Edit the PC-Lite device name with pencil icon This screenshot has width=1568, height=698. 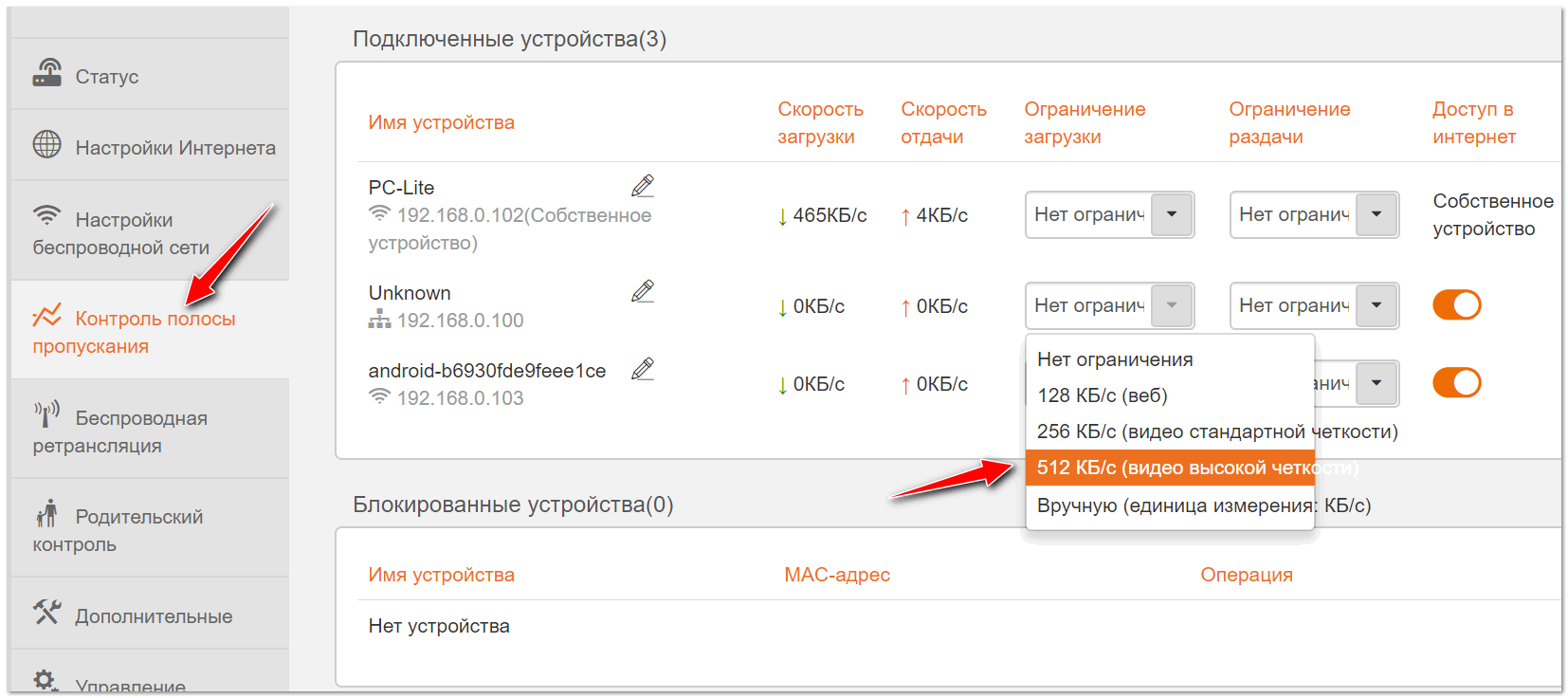[643, 186]
